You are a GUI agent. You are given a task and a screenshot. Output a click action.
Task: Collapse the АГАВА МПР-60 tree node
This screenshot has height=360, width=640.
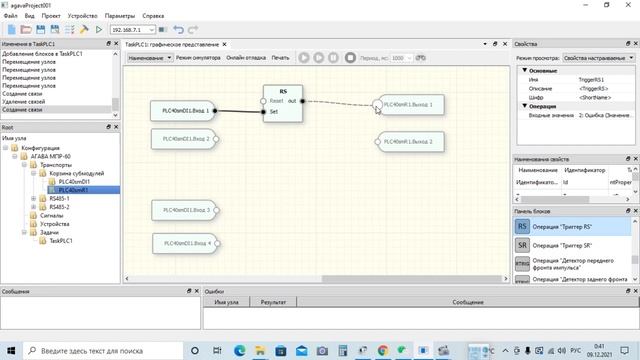click(15, 156)
